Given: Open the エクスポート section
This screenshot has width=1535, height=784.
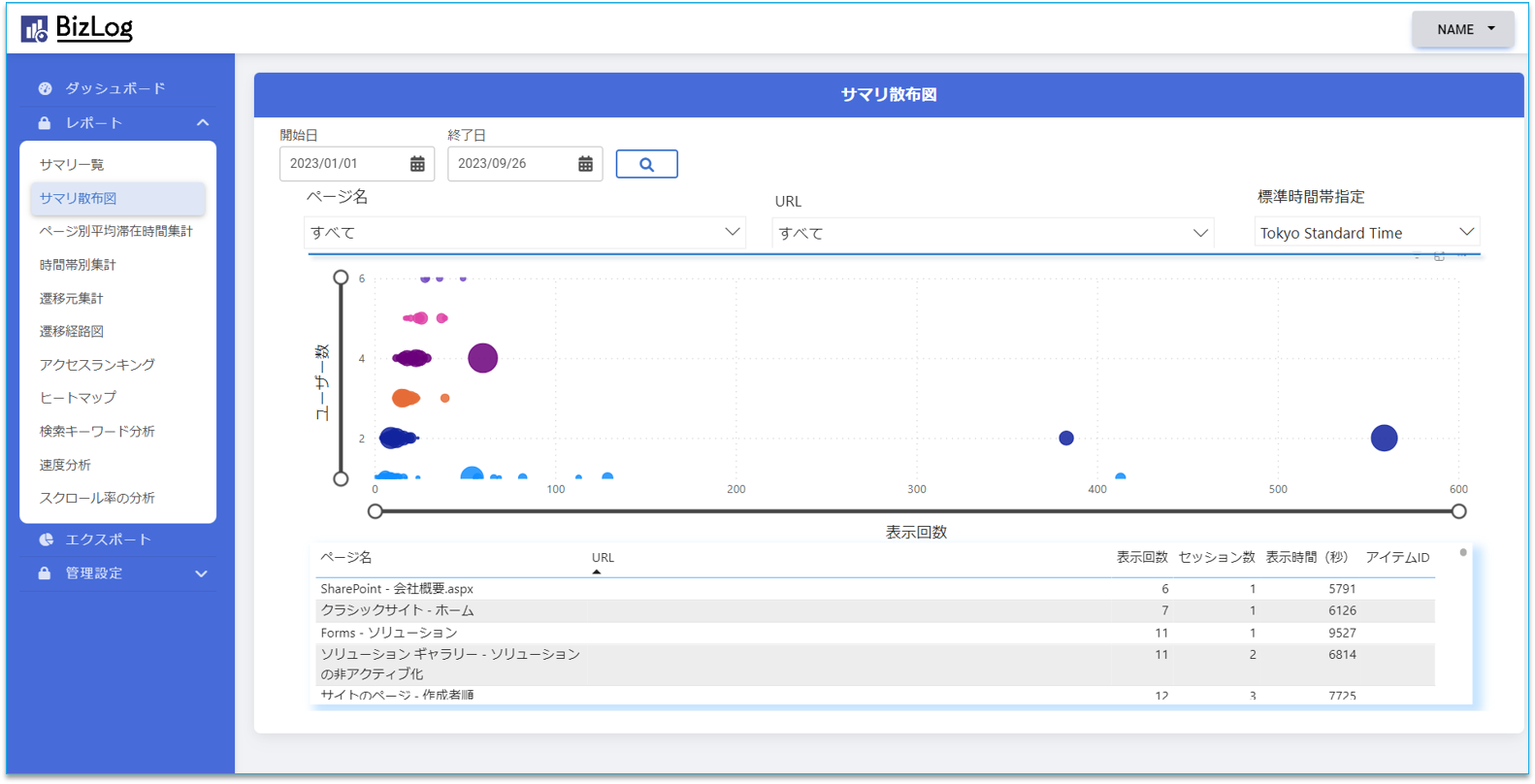Looking at the screenshot, I should 109,539.
